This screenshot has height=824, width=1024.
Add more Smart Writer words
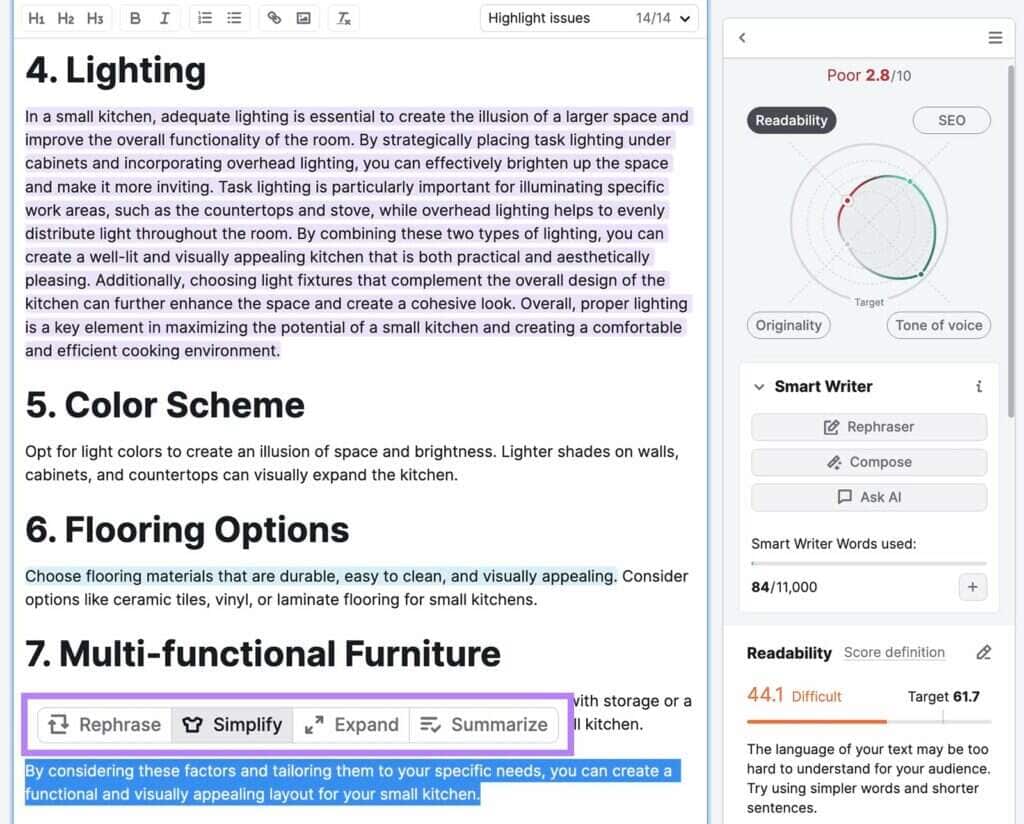point(972,587)
